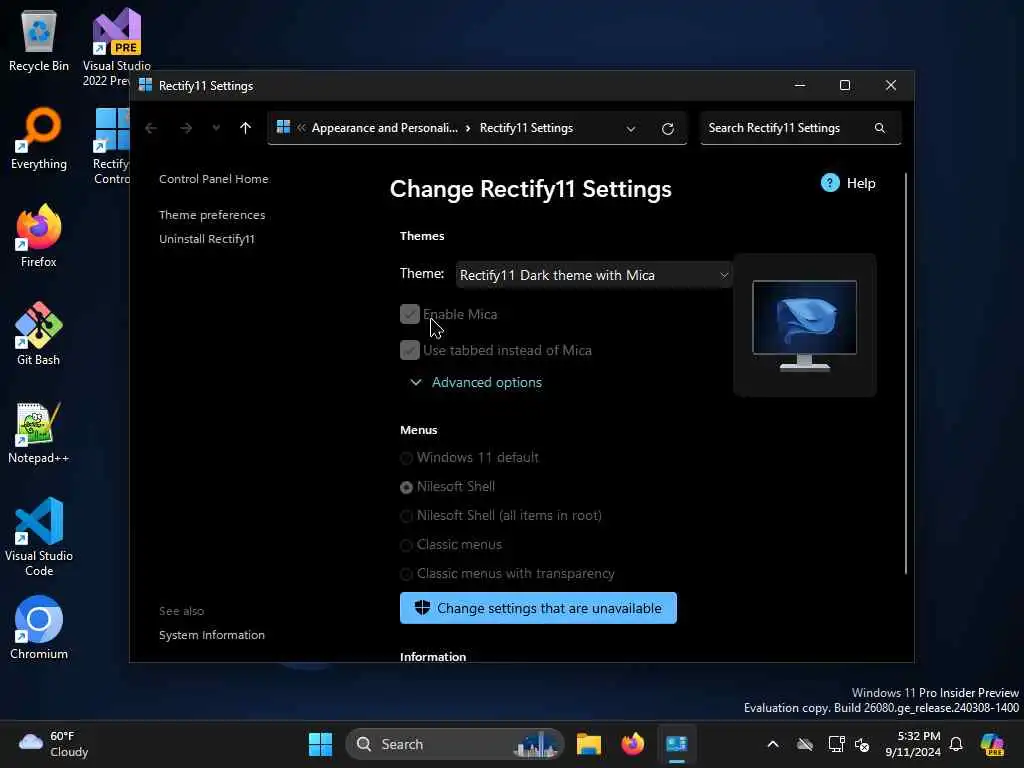Open the Theme dropdown list

tap(594, 275)
